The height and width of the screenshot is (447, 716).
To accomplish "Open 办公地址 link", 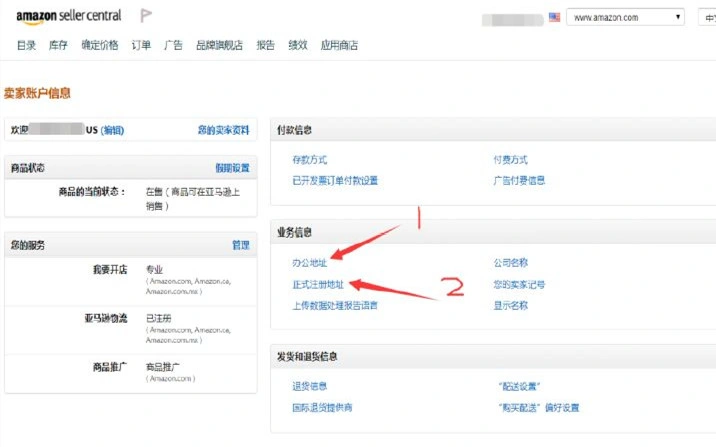I will tap(310, 263).
